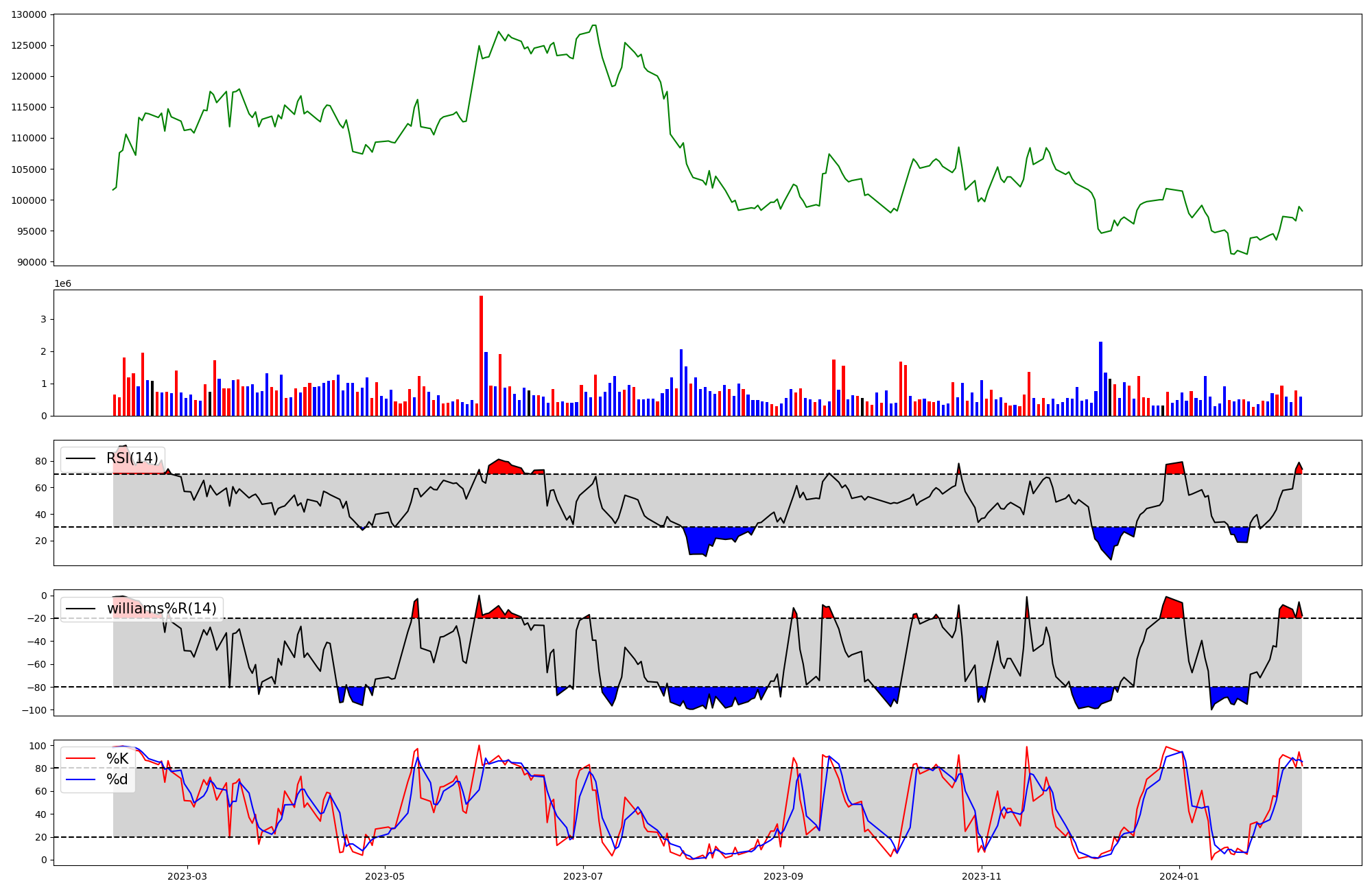Viewport: 1372px width, 892px height.
Task: Click the 130000 price axis label
Action: pyautogui.click(x=29, y=14)
